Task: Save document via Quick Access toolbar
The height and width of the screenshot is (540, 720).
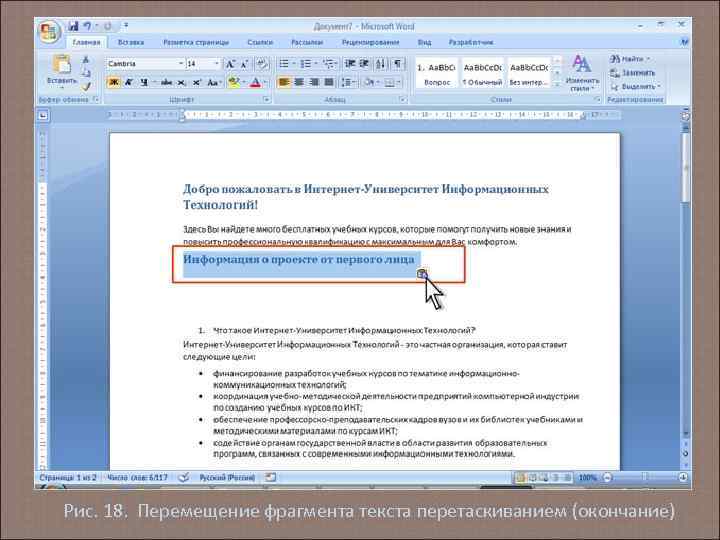Action: coord(73,26)
